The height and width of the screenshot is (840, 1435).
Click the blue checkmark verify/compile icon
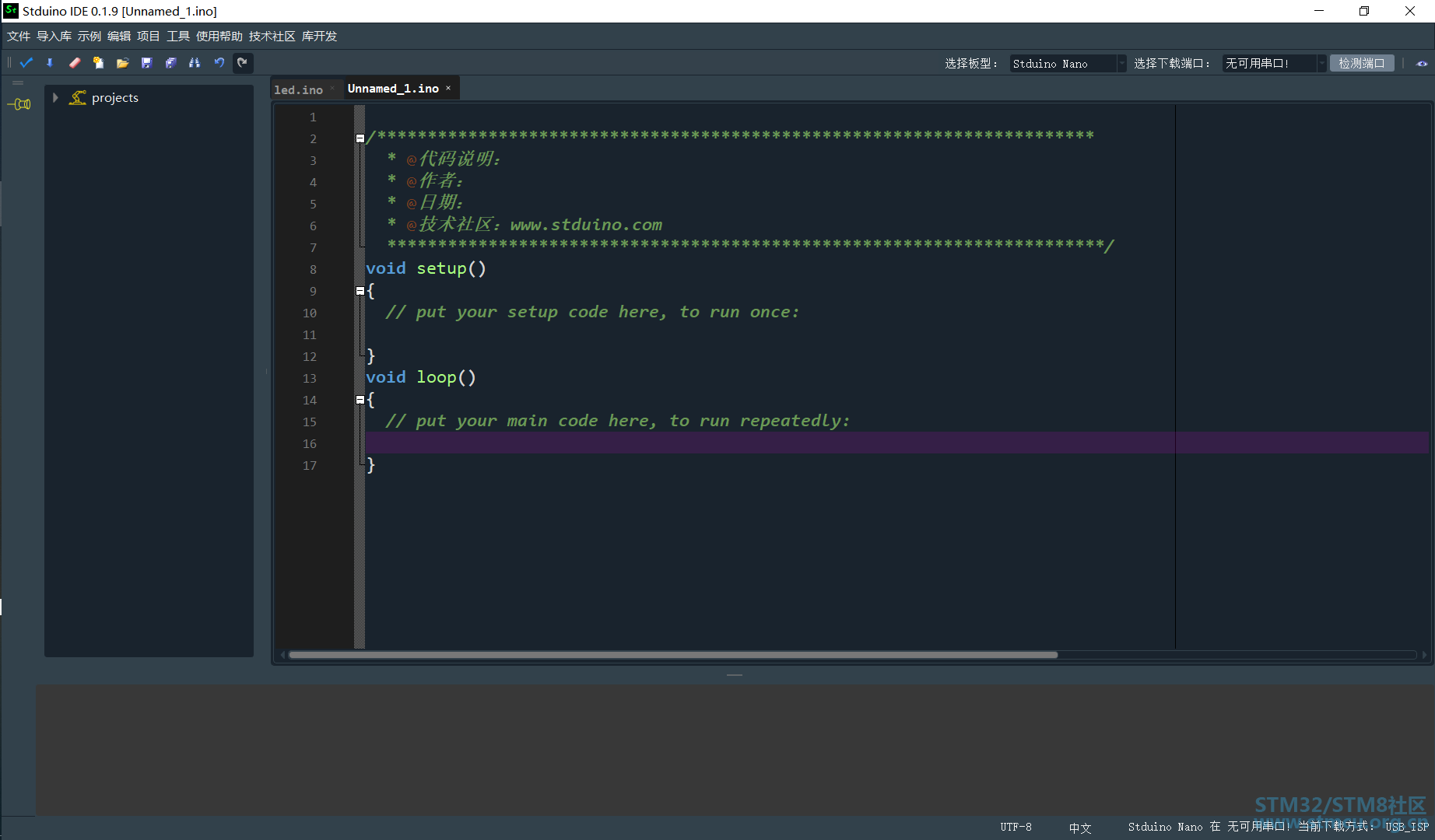[26, 63]
